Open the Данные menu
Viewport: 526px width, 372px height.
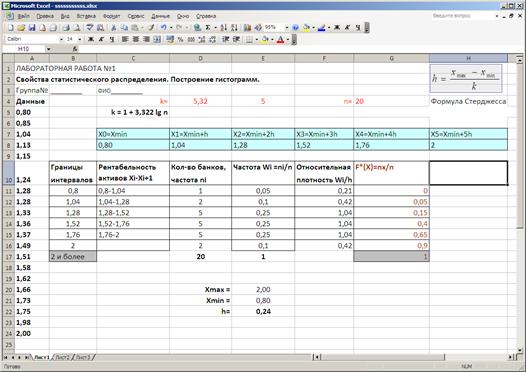[160, 16]
